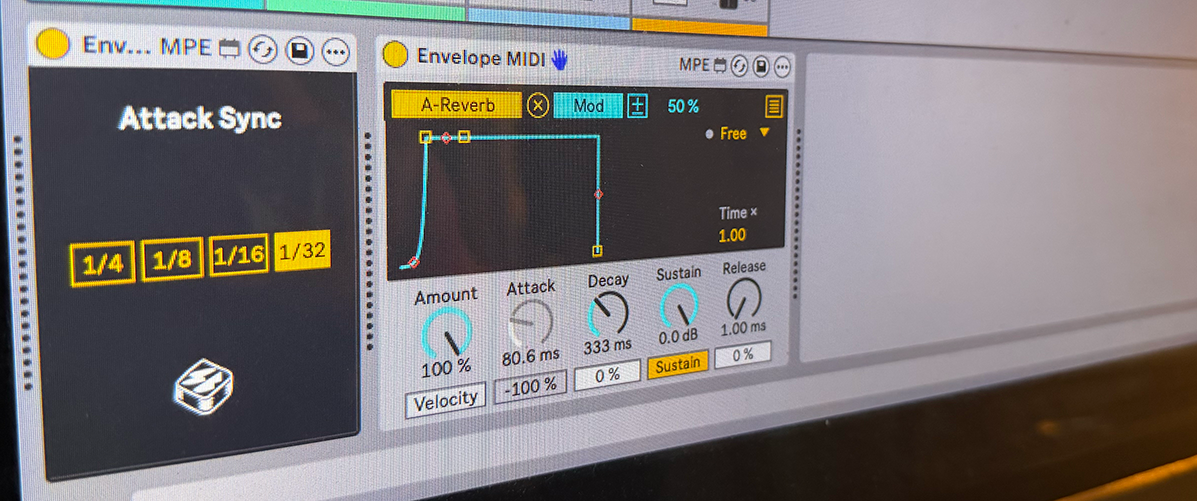
Task: Click the A-Reverb map button
Action: click(x=457, y=105)
